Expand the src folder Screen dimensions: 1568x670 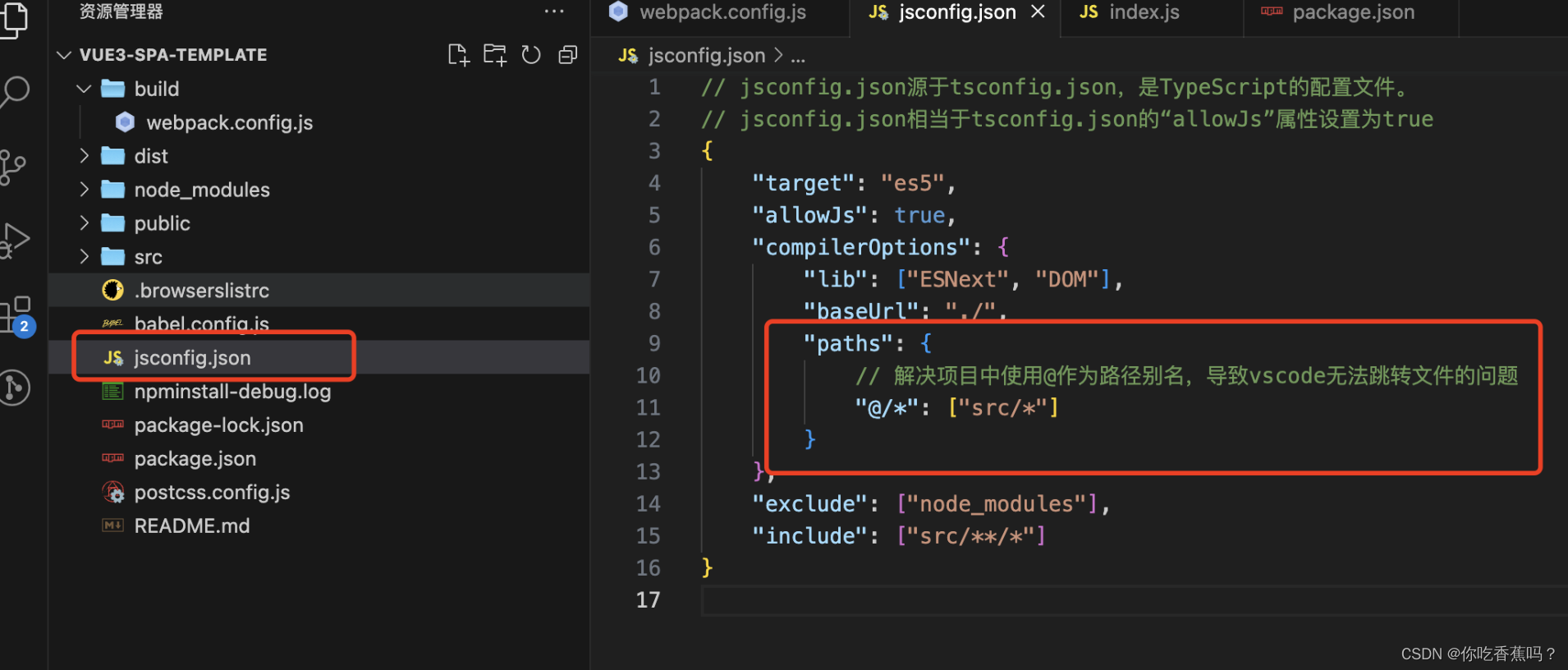(x=84, y=257)
